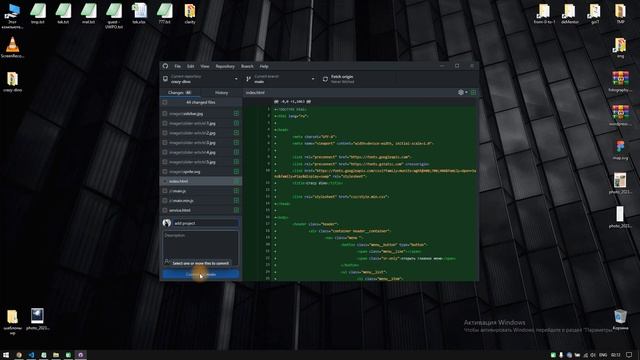Toggle the All changed files checkbox
The height and width of the screenshot is (360, 640).
coord(165,102)
